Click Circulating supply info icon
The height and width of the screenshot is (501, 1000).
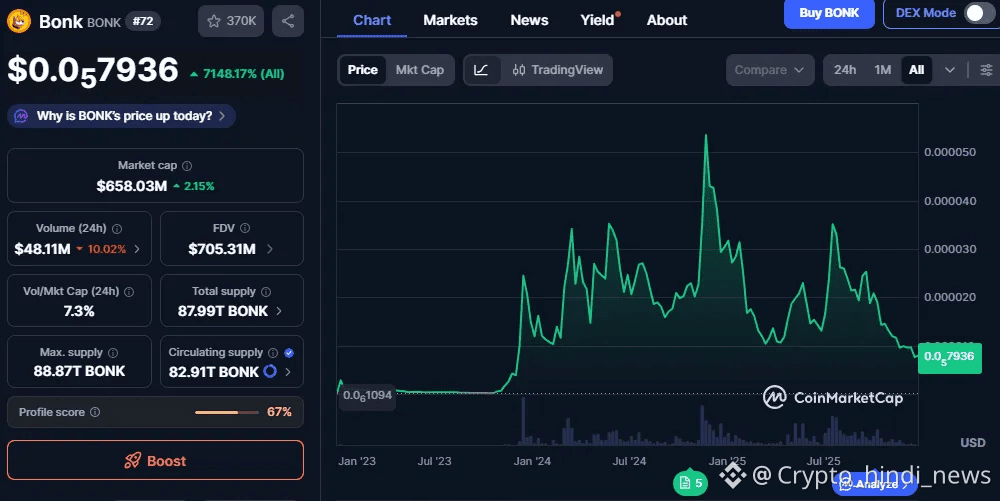pos(273,353)
